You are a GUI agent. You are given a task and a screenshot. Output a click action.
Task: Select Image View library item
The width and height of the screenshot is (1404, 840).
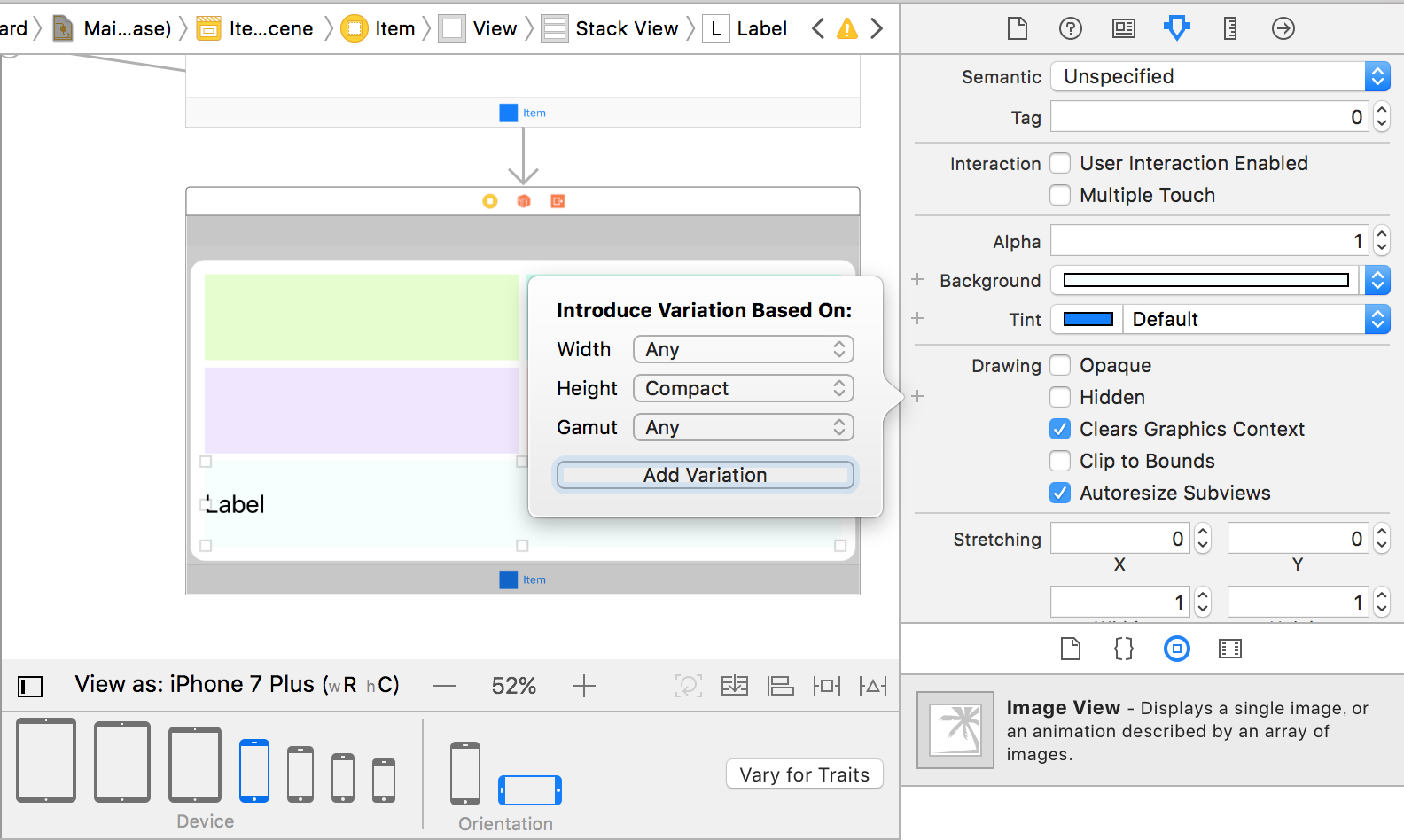[x=1152, y=730]
